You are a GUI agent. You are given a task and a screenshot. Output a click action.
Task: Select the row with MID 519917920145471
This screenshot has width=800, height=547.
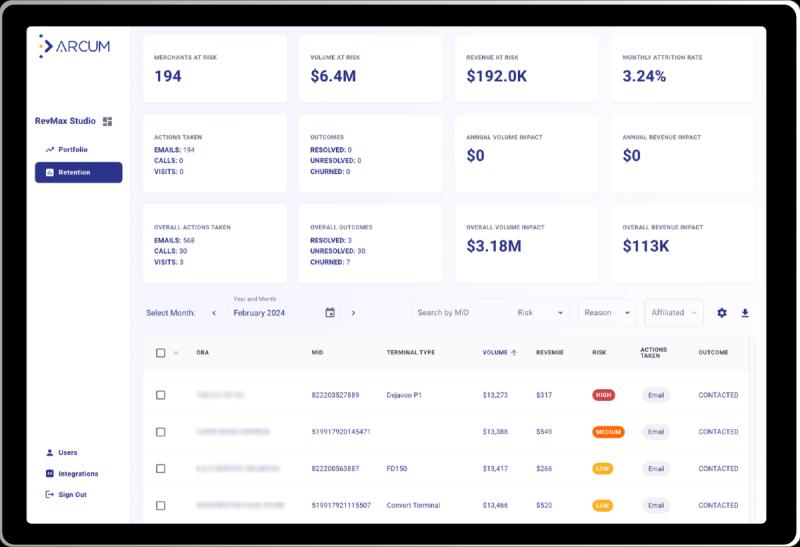coord(161,432)
